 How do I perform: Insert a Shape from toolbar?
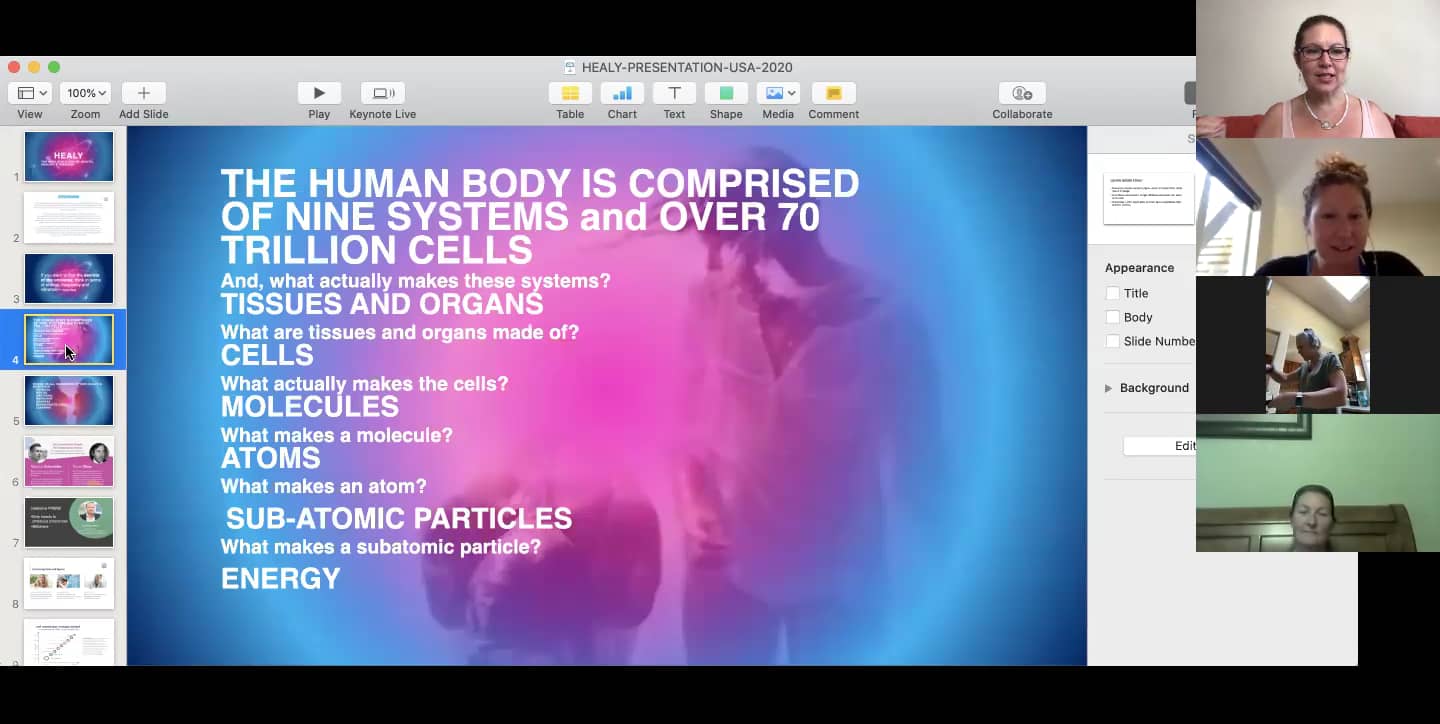726,93
